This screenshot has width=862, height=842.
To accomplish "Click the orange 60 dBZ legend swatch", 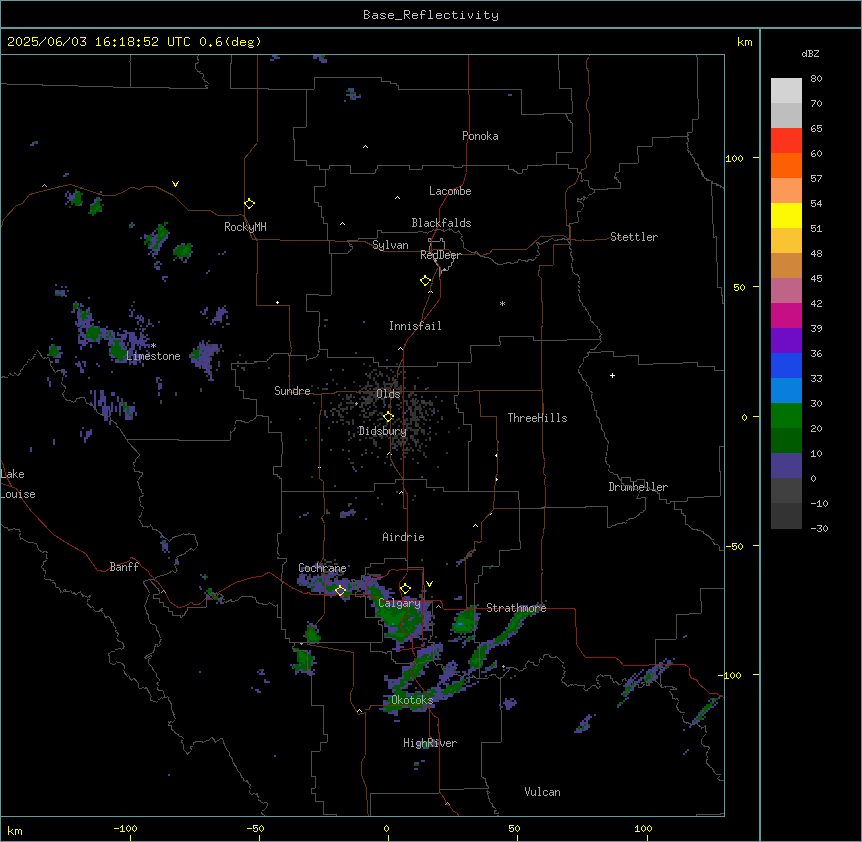I will tap(786, 165).
